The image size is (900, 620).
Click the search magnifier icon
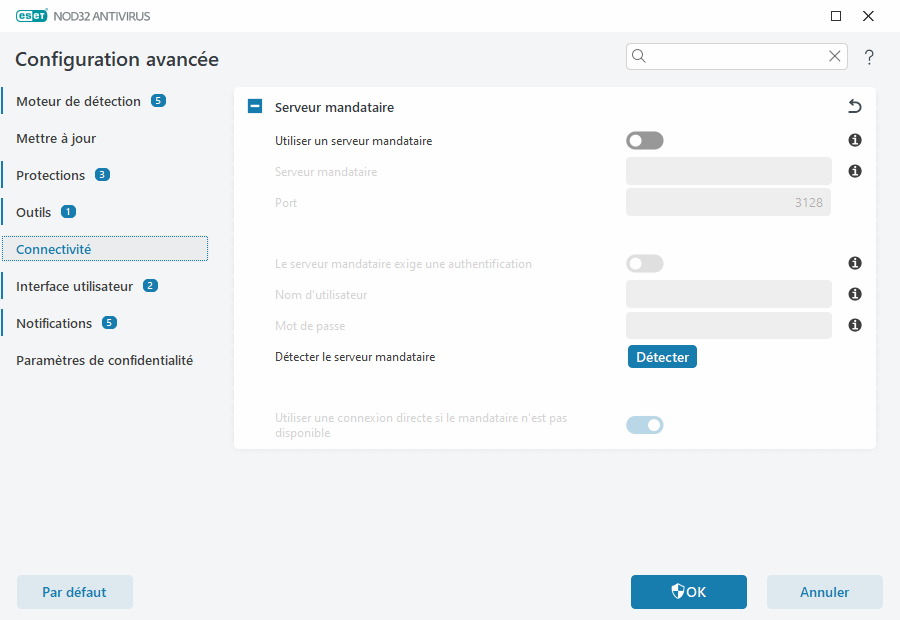[x=639, y=56]
